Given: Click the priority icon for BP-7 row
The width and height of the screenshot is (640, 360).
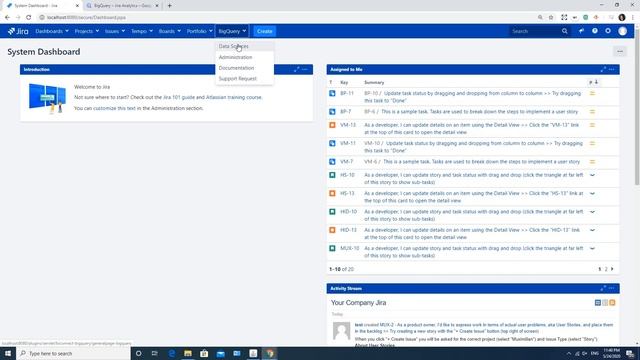Looking at the screenshot, I should [592, 111].
